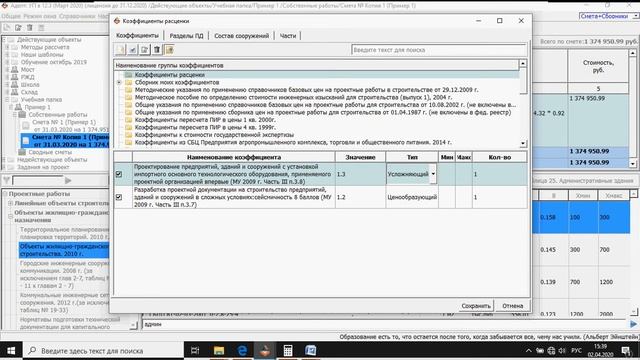Select Смета № 1 (Пример 1) in the tree
640x360 pixels.
tap(64, 122)
